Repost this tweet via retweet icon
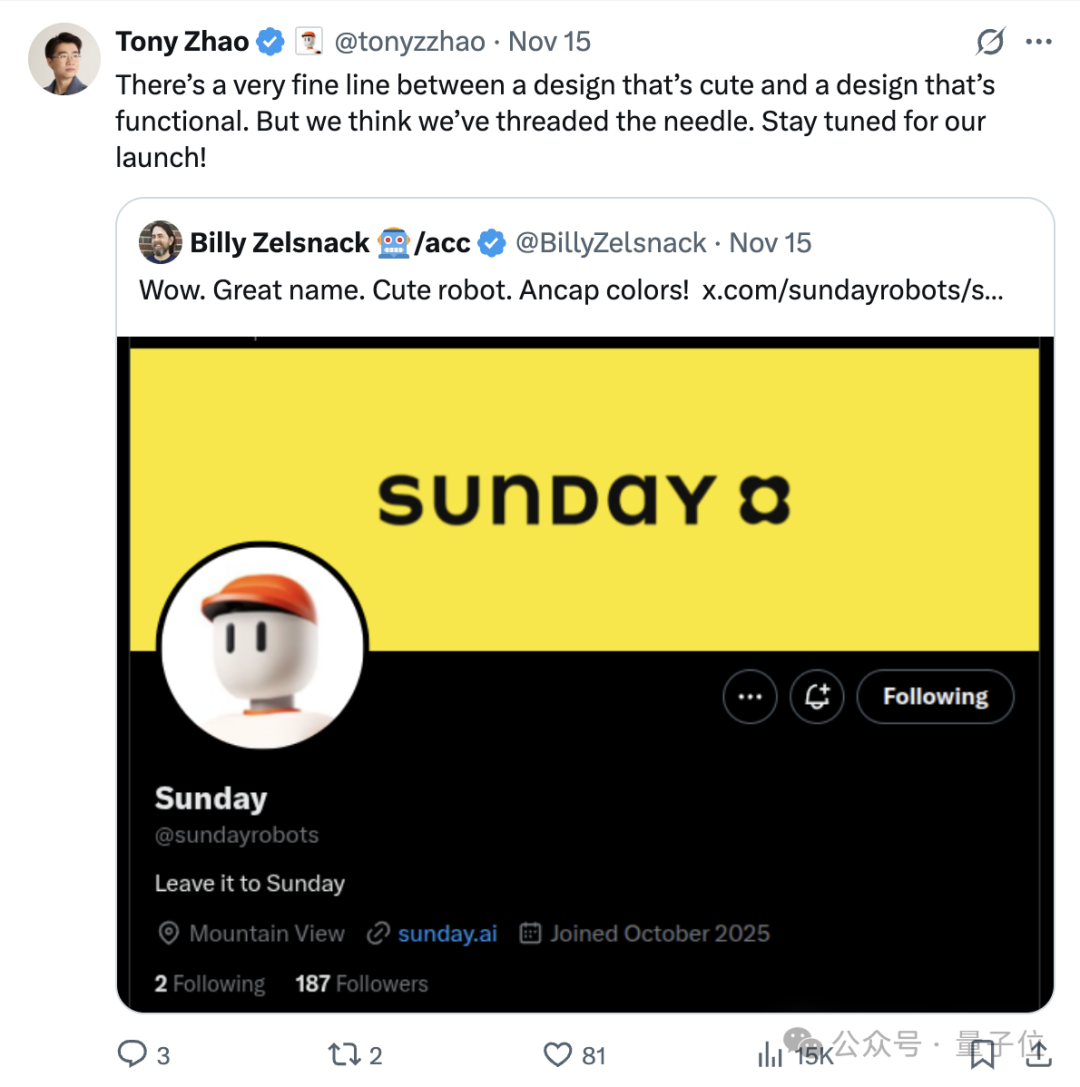The height and width of the screenshot is (1087, 1080). (343, 1053)
